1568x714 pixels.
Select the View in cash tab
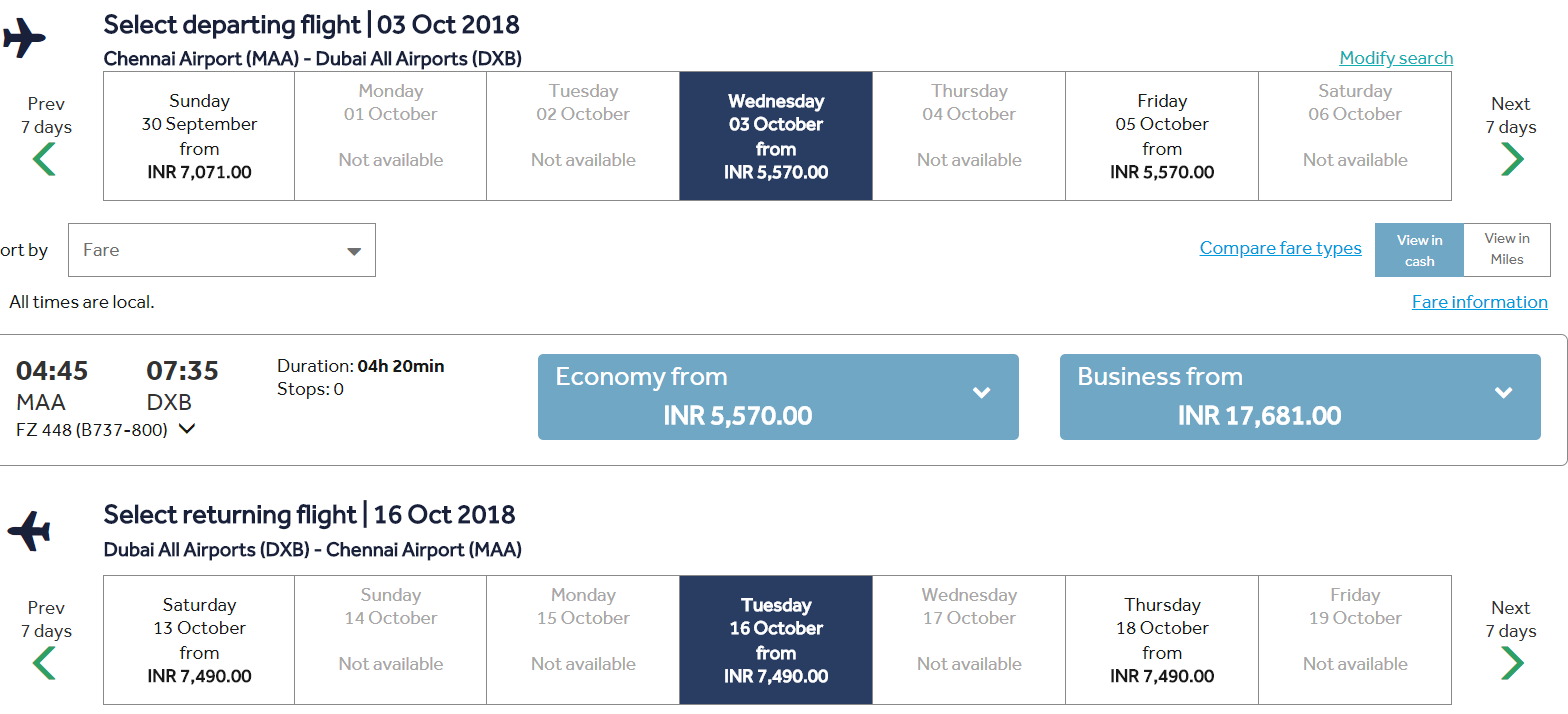tap(1418, 249)
